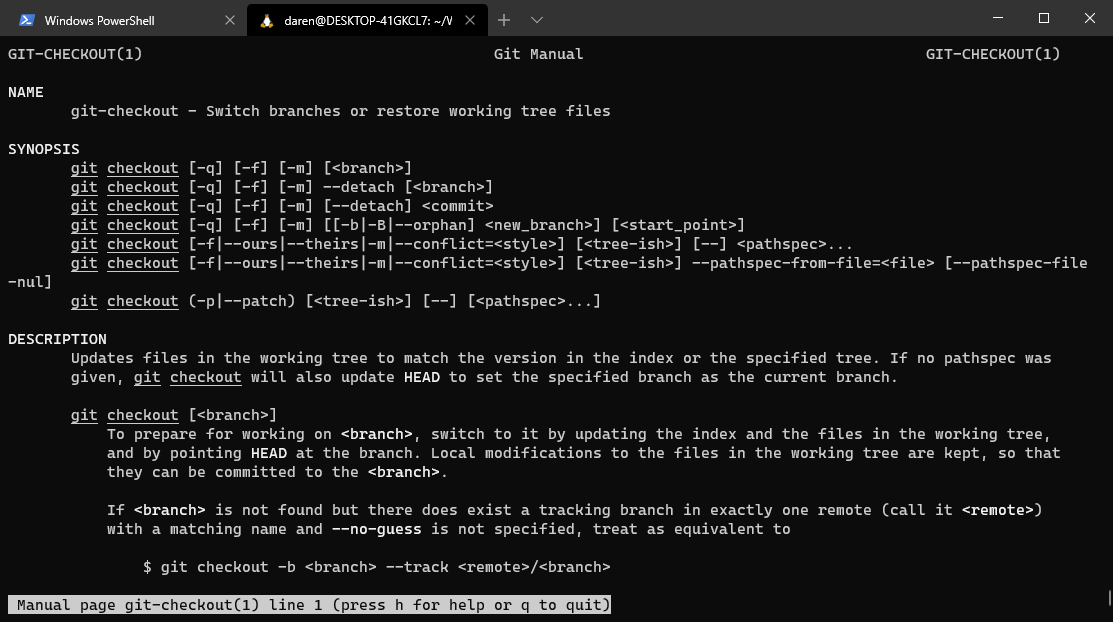Click 'git checkout [<branch>]' subsection heading
Image resolution: width=1113 pixels, height=622 pixels.
coord(174,415)
